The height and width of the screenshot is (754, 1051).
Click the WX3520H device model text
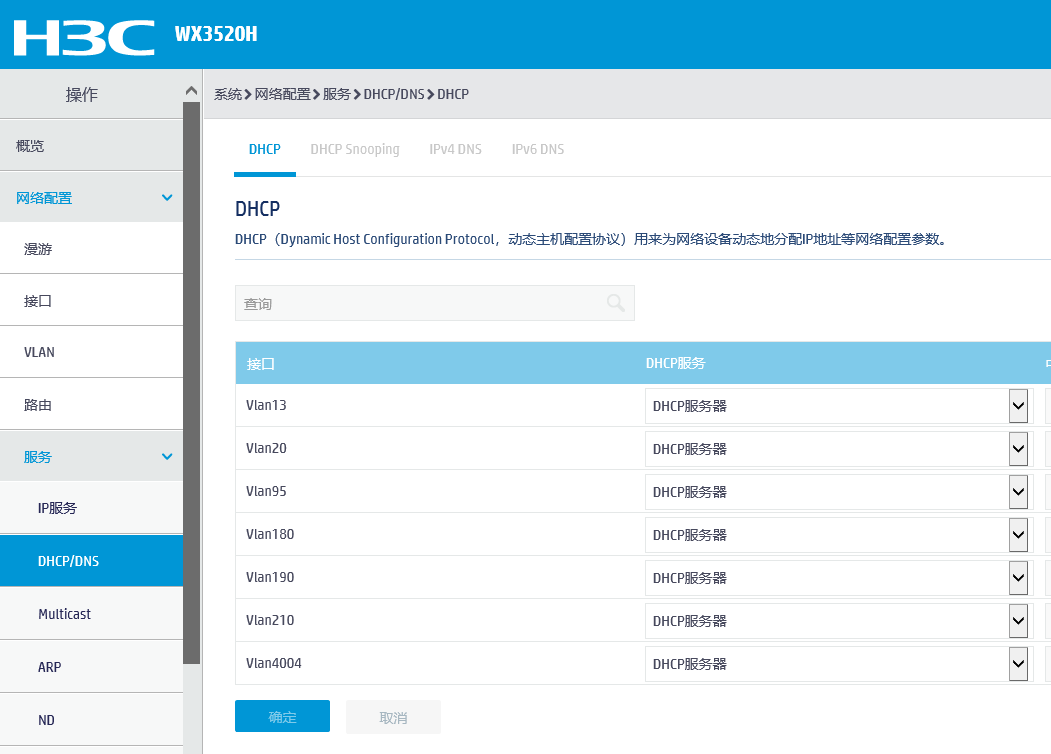[216, 34]
